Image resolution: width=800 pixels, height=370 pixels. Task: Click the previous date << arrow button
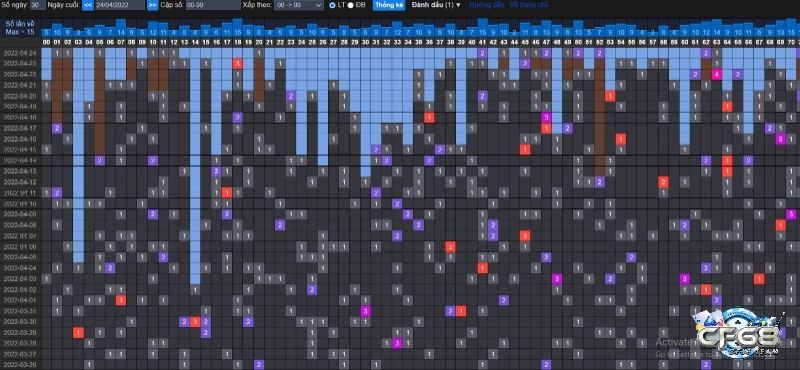coord(88,5)
